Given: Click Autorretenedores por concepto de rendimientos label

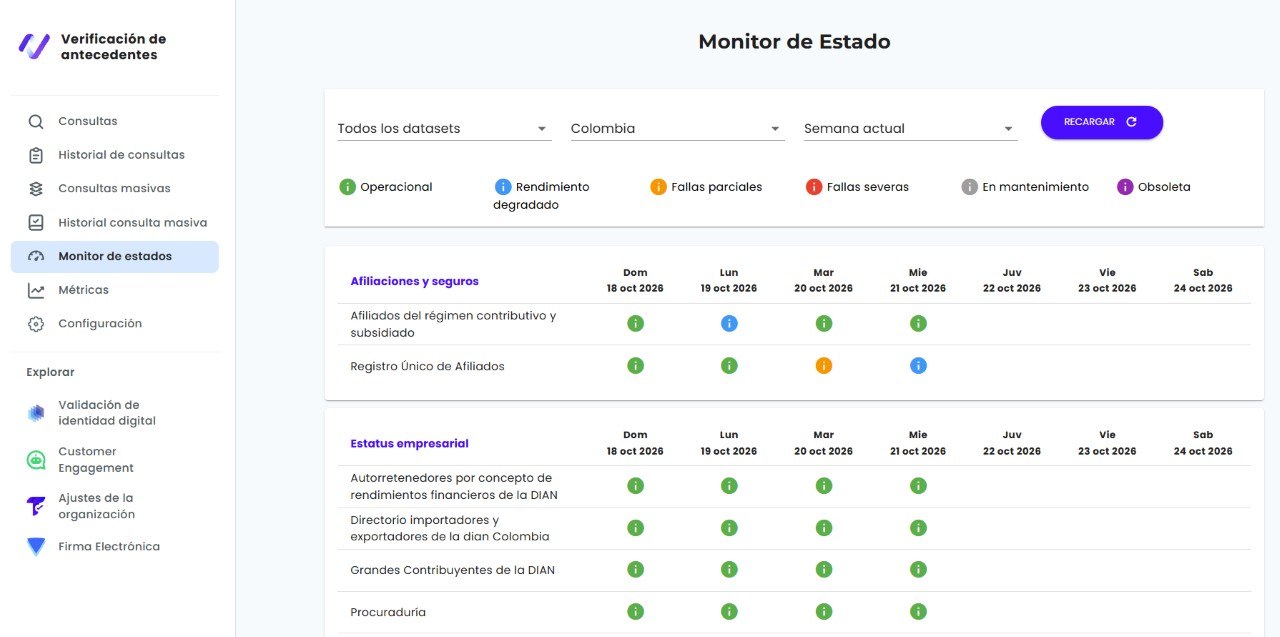Looking at the screenshot, I should pos(454,487).
